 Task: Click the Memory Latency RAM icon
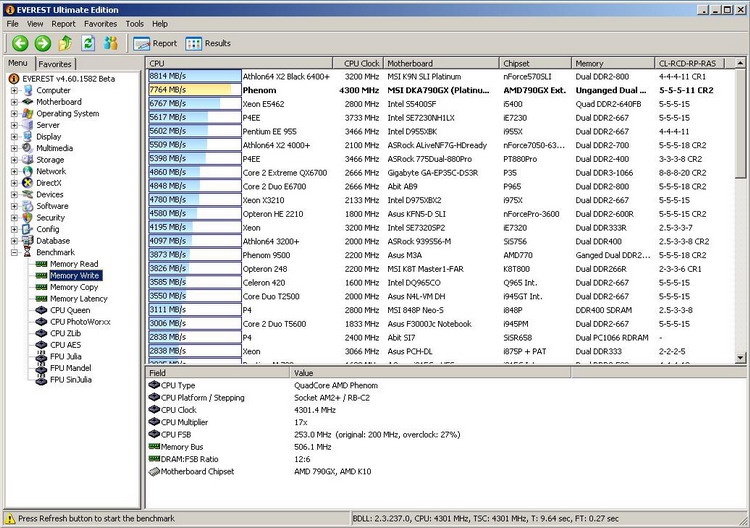click(x=42, y=298)
